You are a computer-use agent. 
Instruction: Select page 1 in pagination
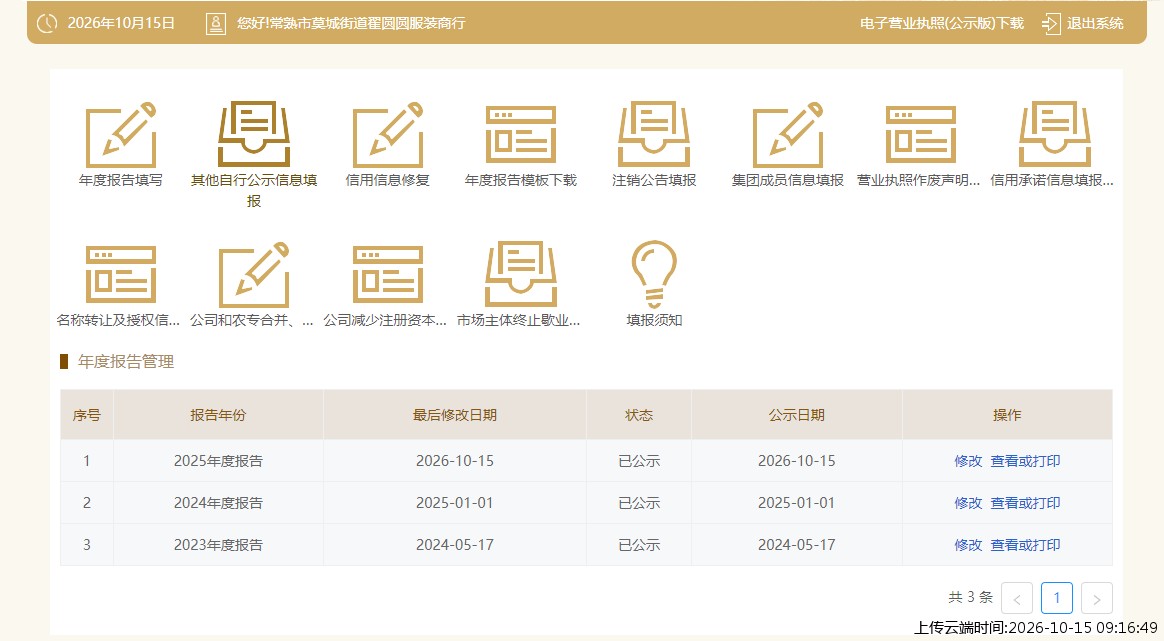pos(1056,598)
